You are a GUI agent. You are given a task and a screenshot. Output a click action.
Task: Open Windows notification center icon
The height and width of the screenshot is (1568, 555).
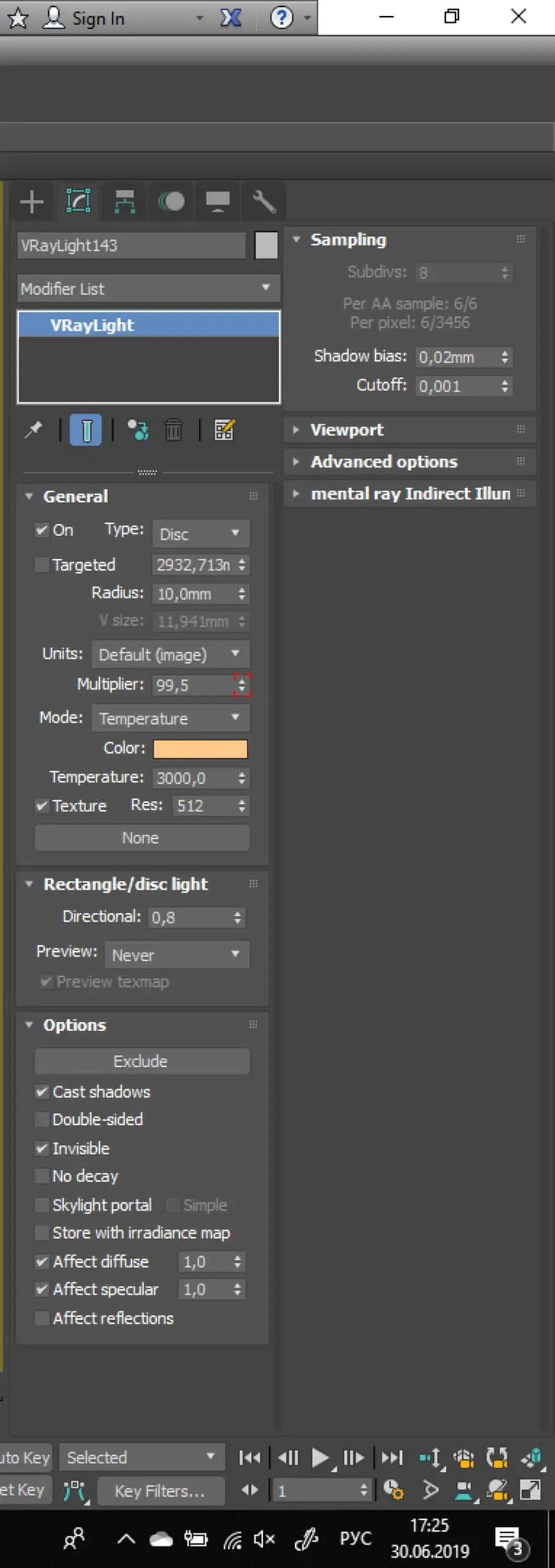coord(510,1540)
